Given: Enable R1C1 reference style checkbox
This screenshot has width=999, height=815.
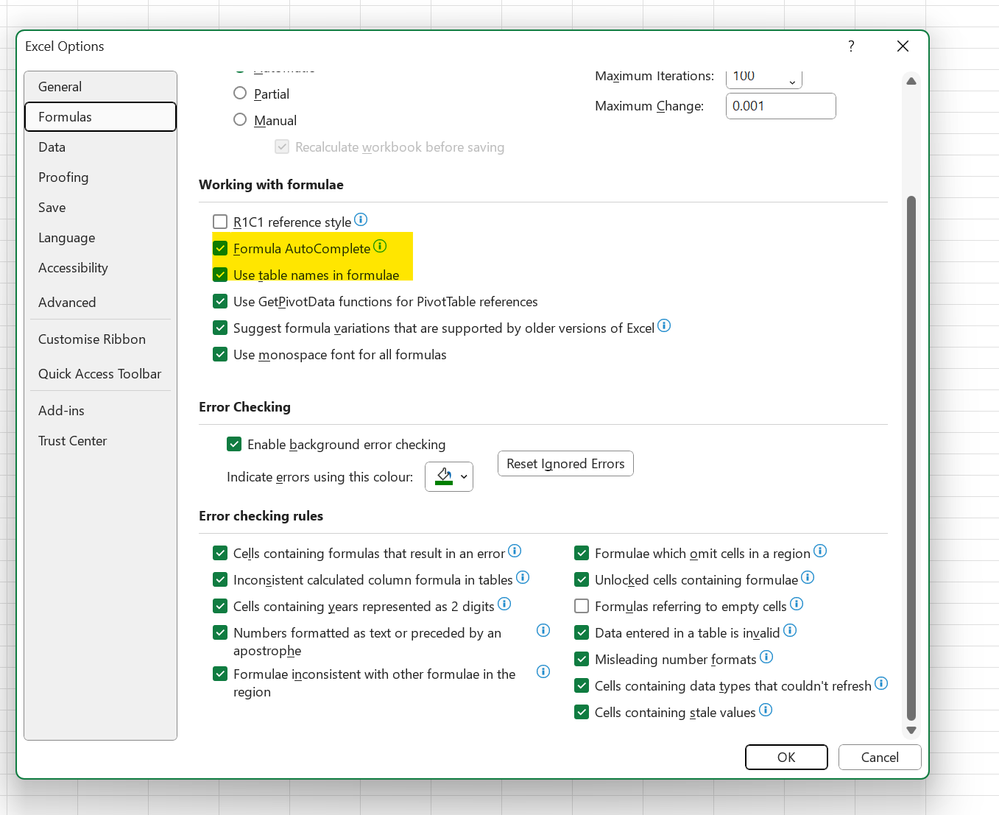Looking at the screenshot, I should (220, 222).
